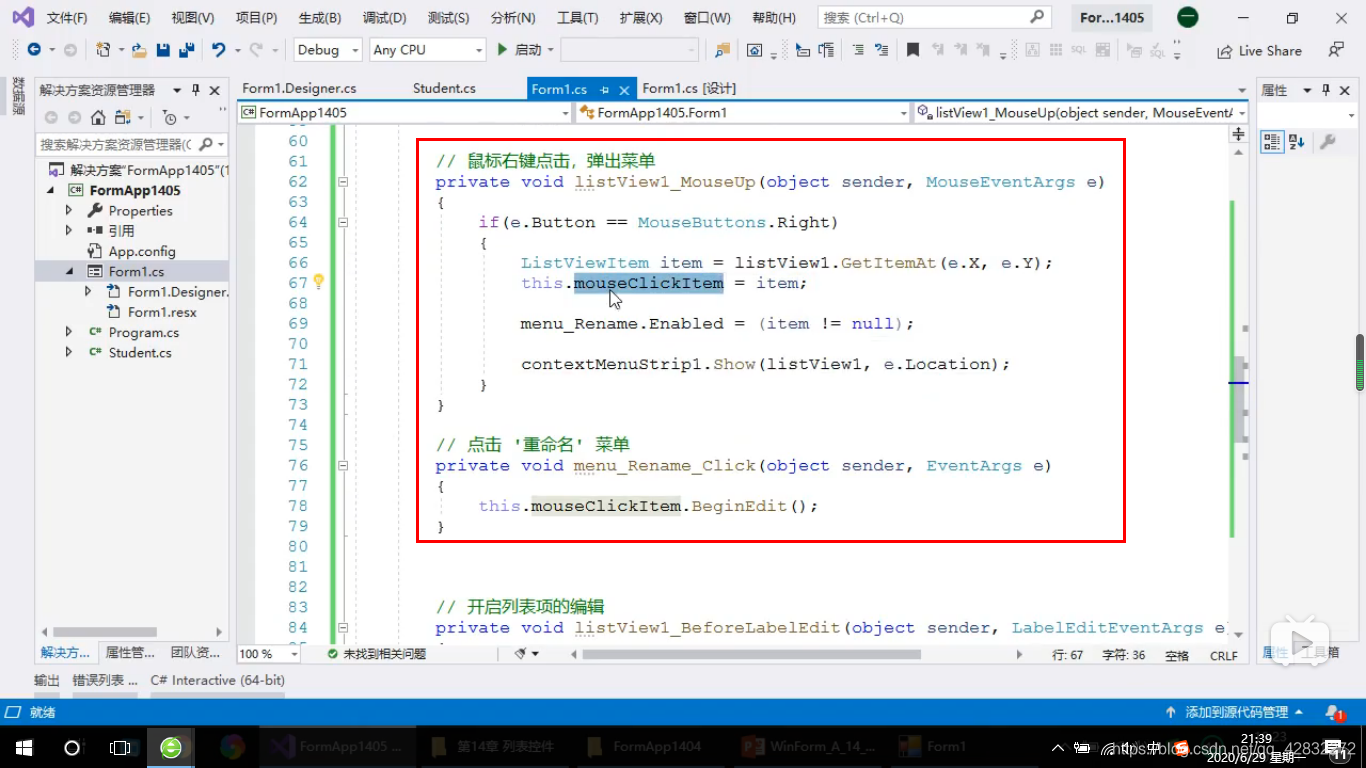Open the Any CPU platform dropdown
Image resolution: width=1366 pixels, height=768 pixels.
tap(427, 50)
